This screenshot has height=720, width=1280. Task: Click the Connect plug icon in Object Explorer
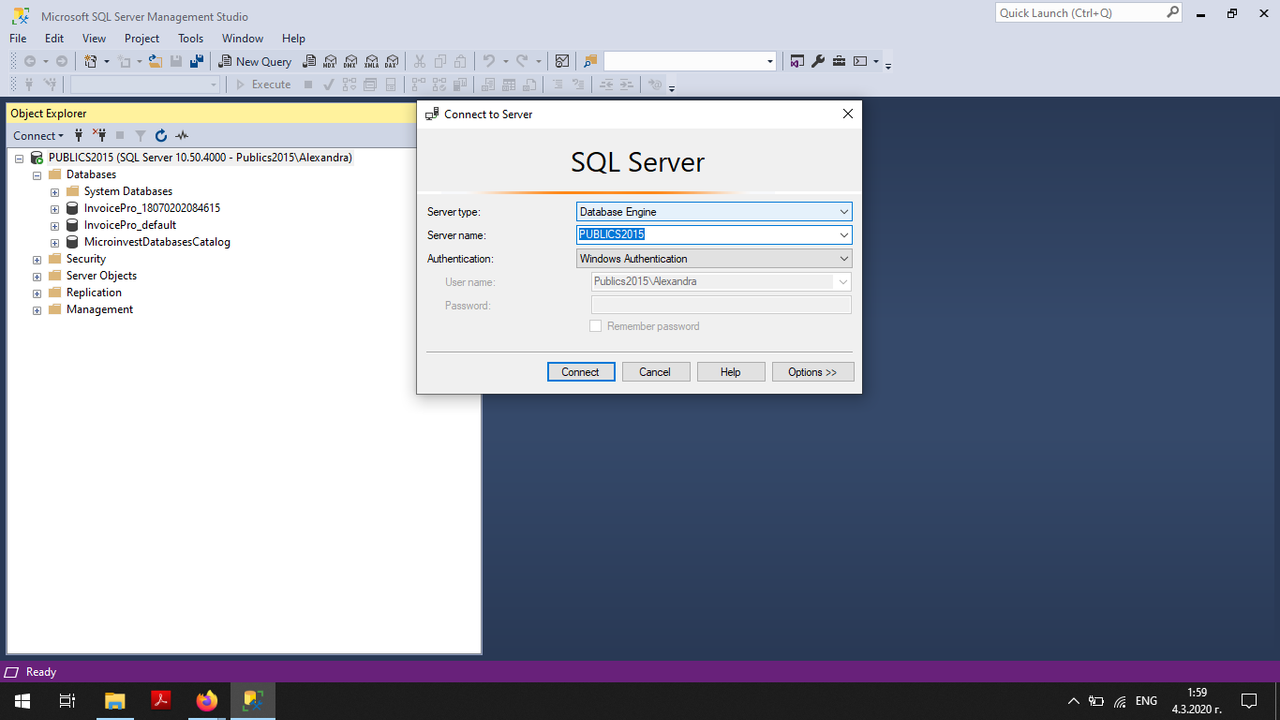click(x=79, y=135)
